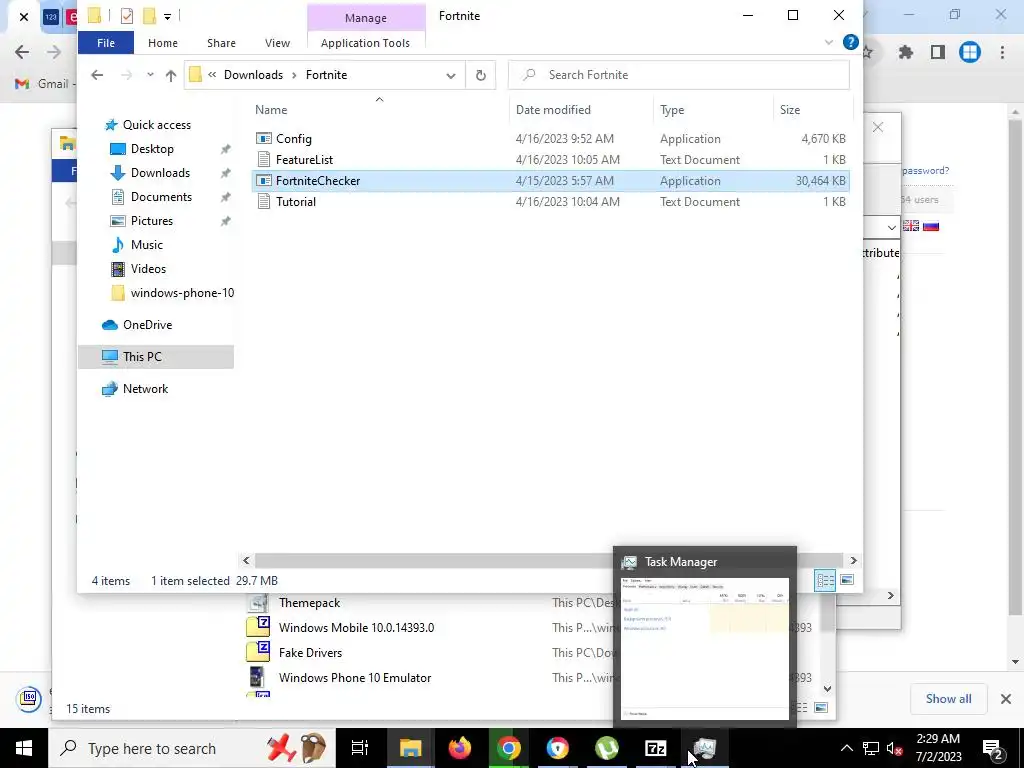1024x768 pixels.
Task: Open the Application Tools tab
Action: point(366,43)
